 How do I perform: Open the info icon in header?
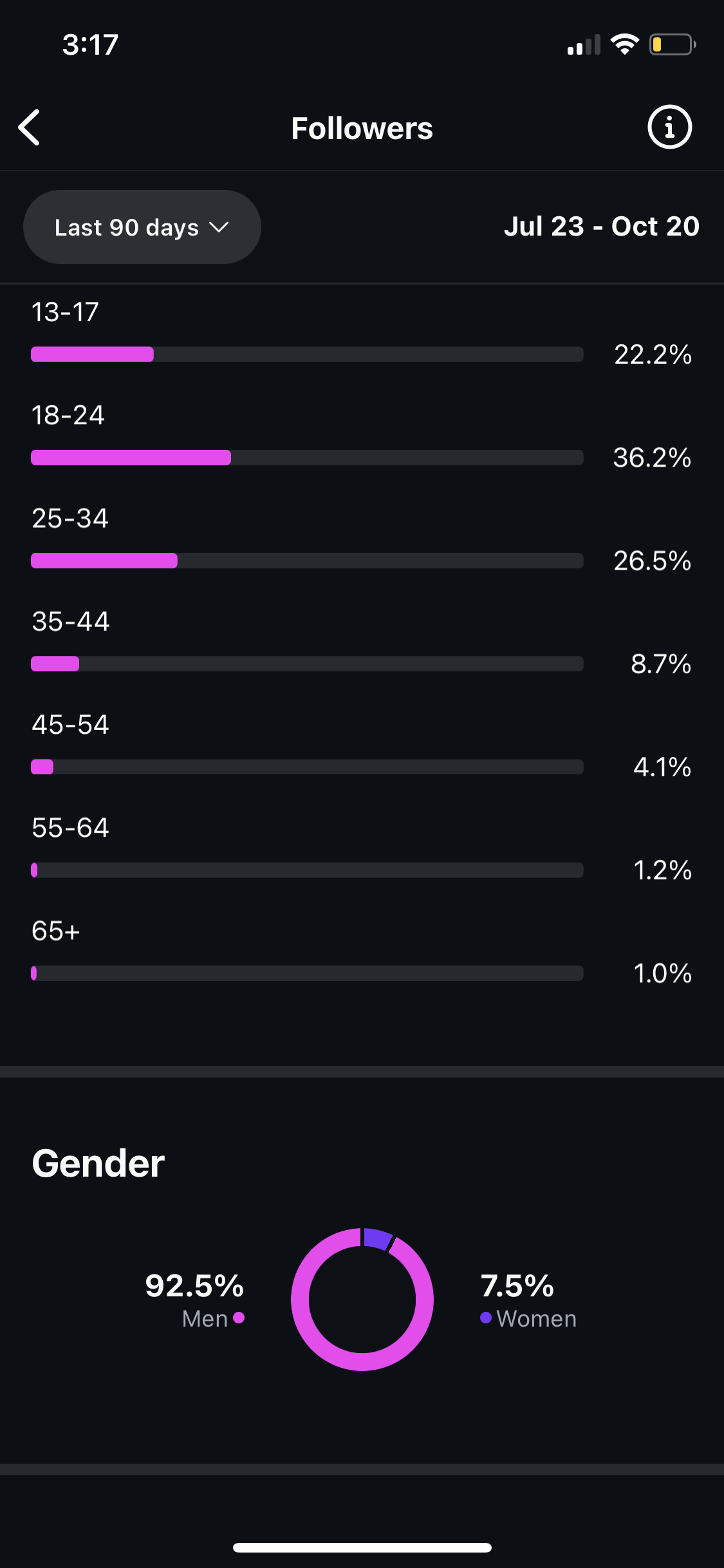coord(669,127)
